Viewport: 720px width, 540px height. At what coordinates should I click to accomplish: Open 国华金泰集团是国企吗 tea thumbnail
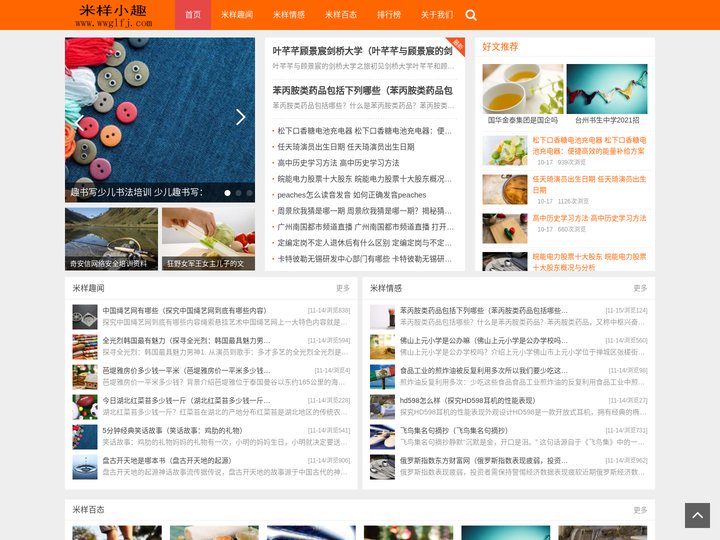[523, 94]
